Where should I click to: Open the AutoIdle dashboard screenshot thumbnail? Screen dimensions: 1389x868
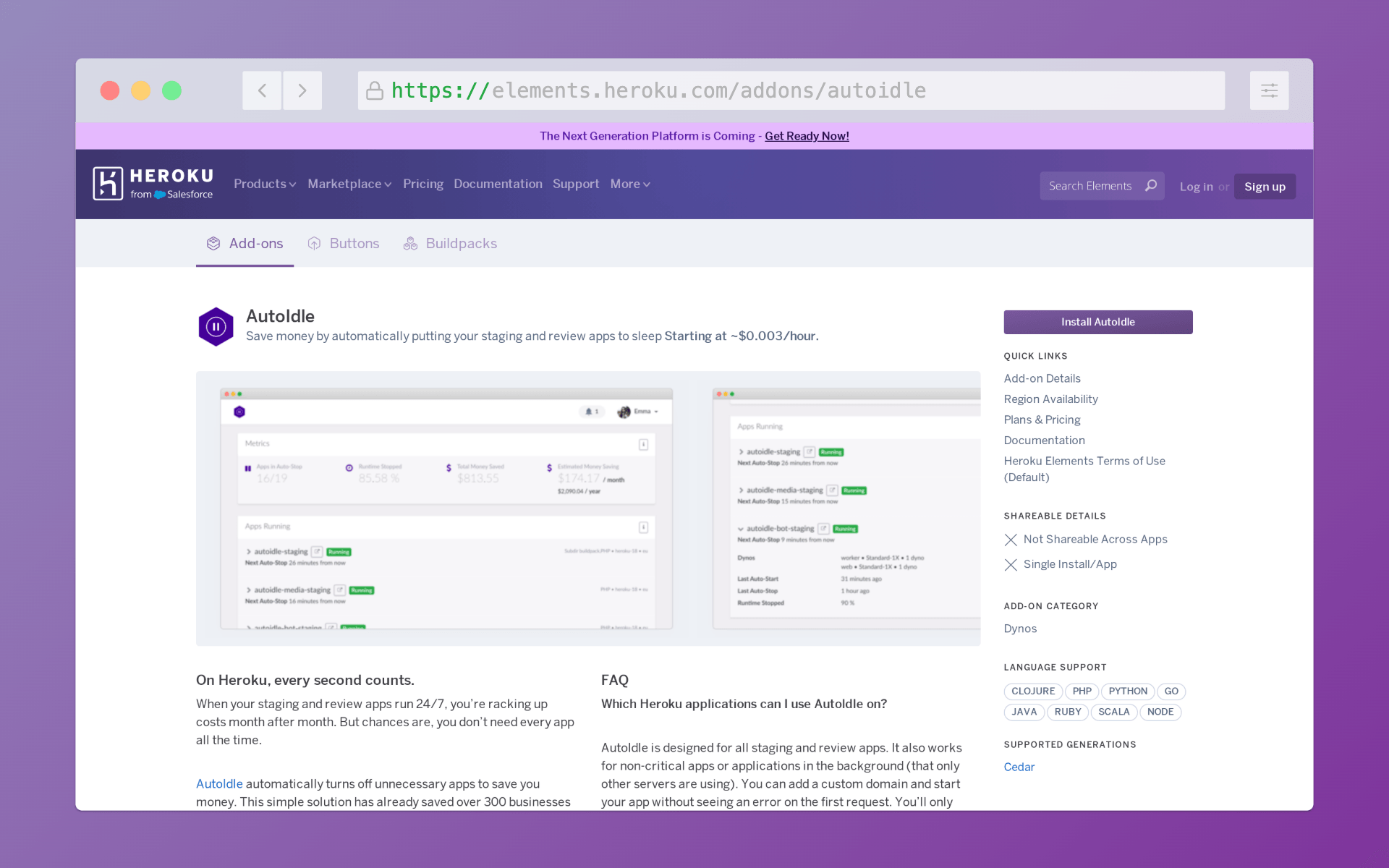tap(446, 509)
